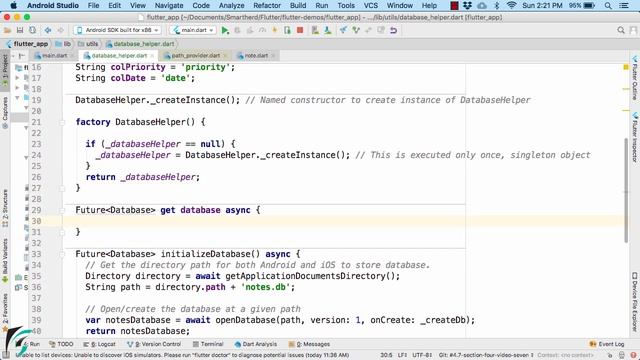640x360 pixels.
Task: Open the TODO tool window
Action: [x=61, y=344]
